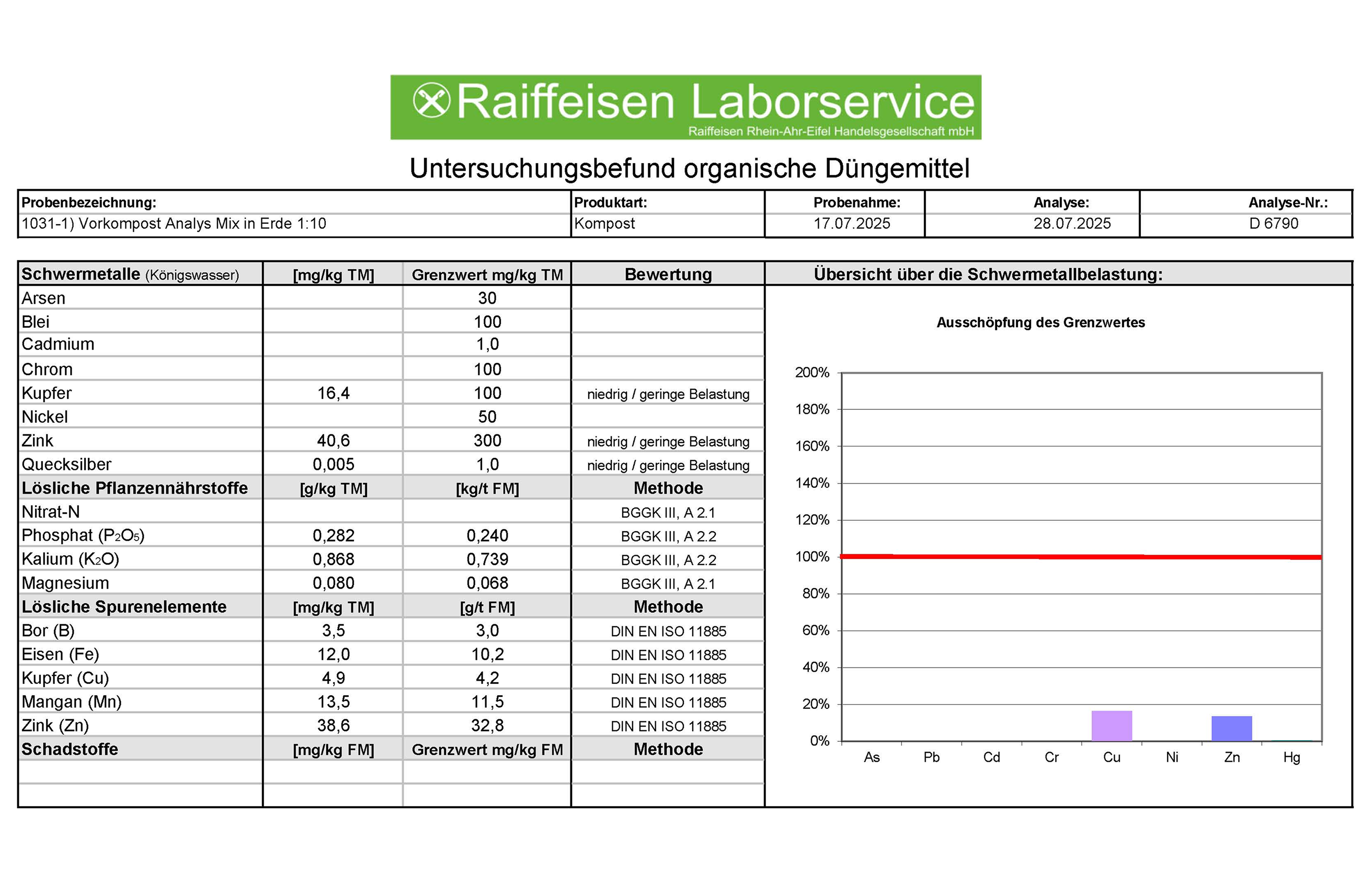The width and height of the screenshot is (1372, 884).
Task: Click the Schwermetalle section header
Action: (130, 274)
